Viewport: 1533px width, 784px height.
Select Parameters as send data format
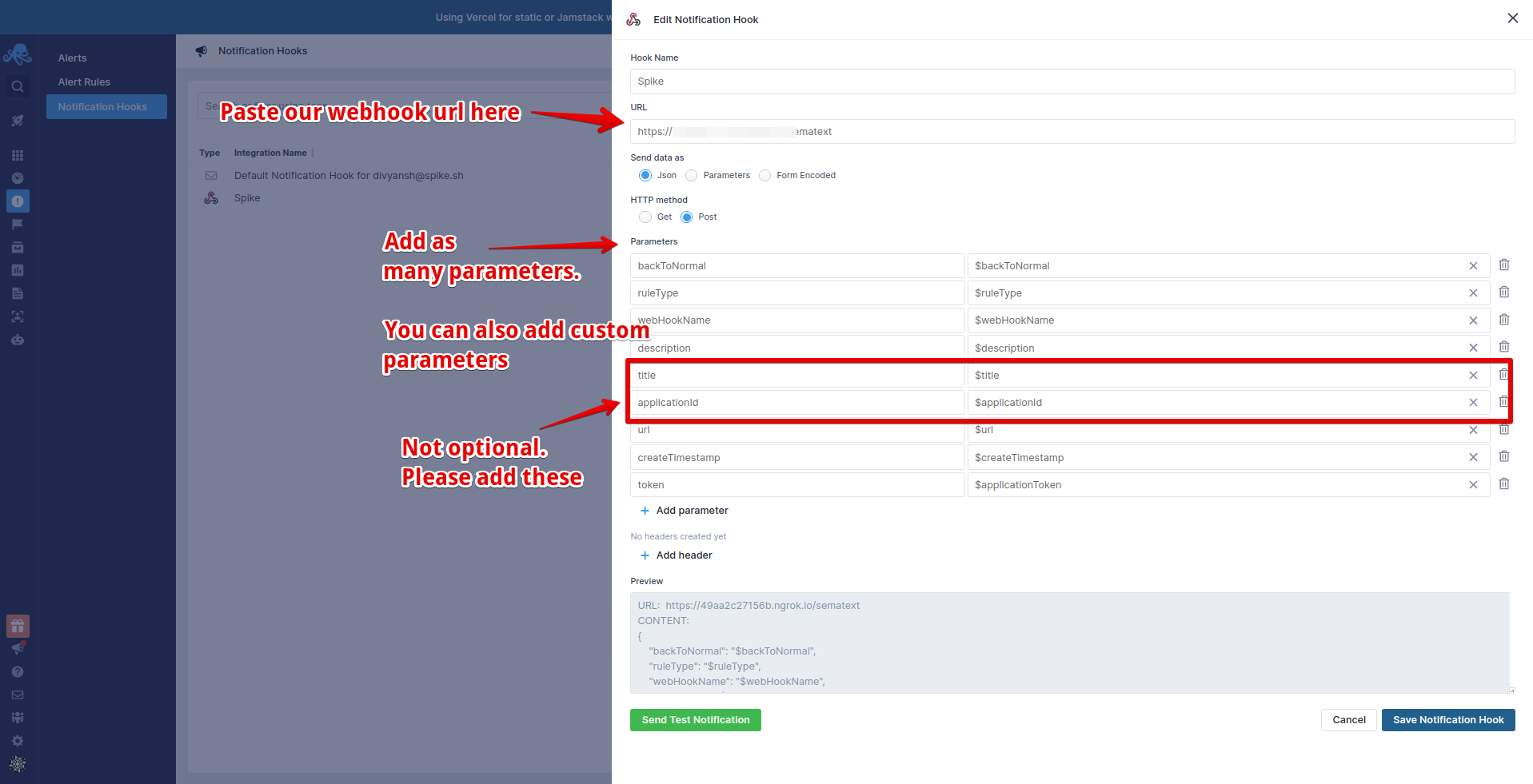click(x=692, y=176)
